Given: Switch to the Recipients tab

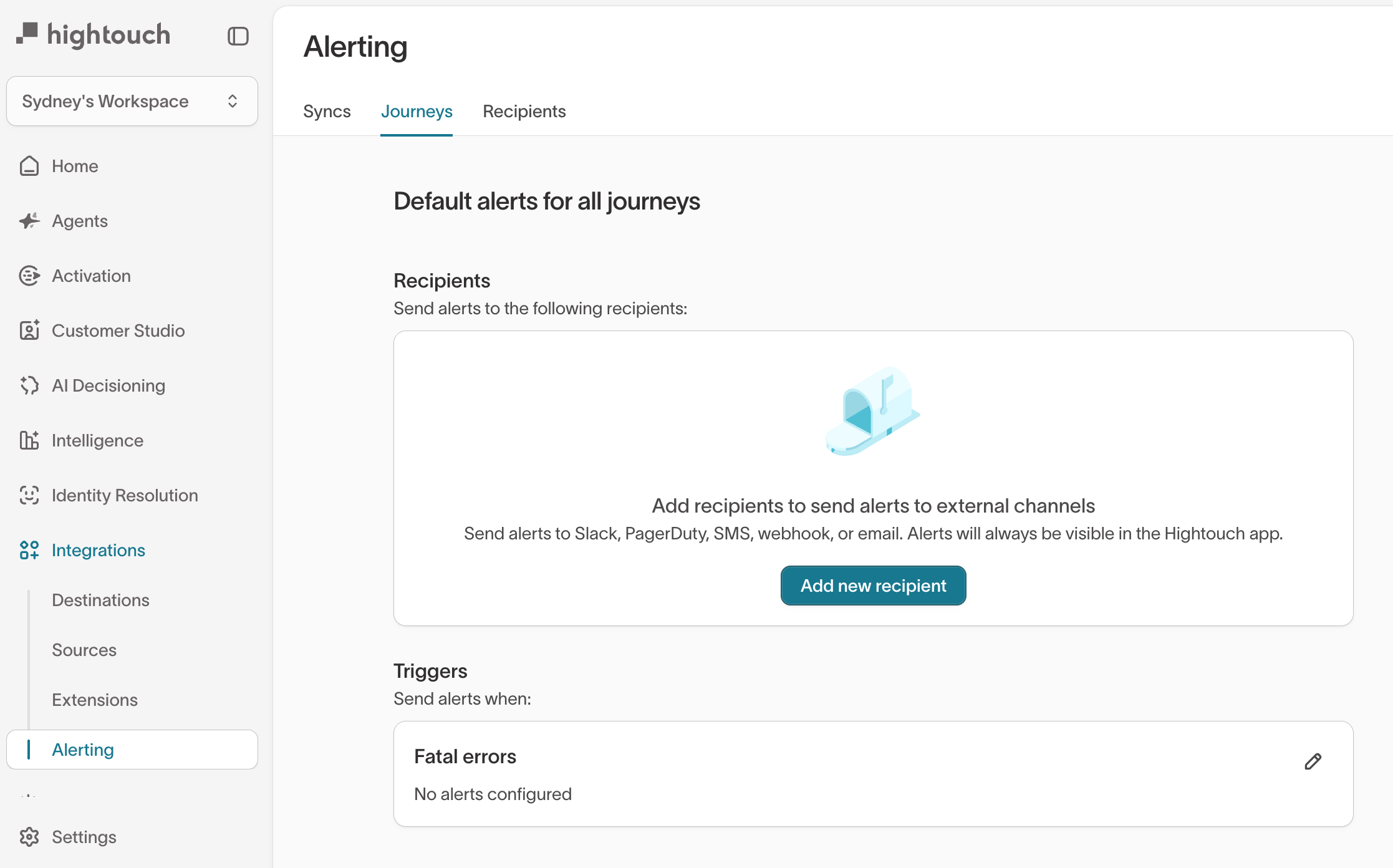Looking at the screenshot, I should [524, 111].
